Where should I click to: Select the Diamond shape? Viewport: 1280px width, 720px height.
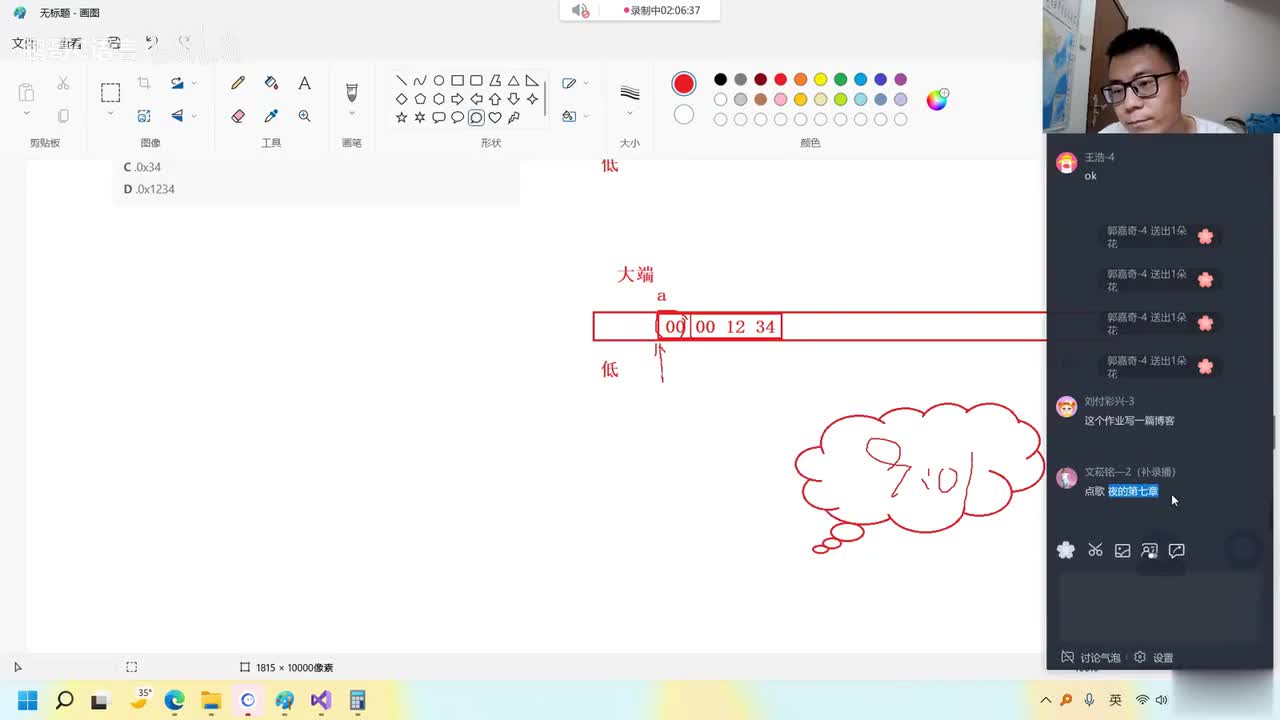click(401, 99)
